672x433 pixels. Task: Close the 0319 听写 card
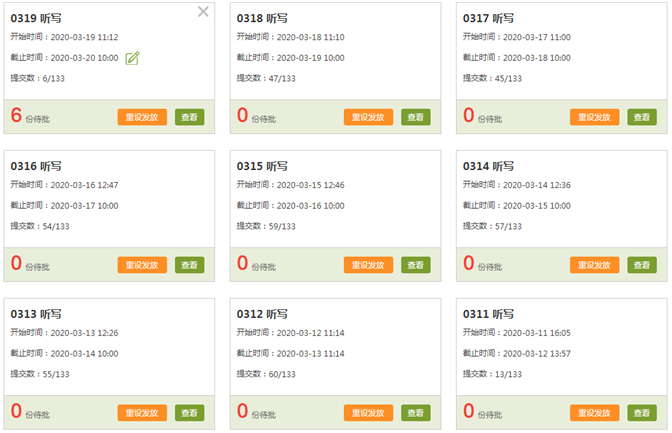point(203,12)
